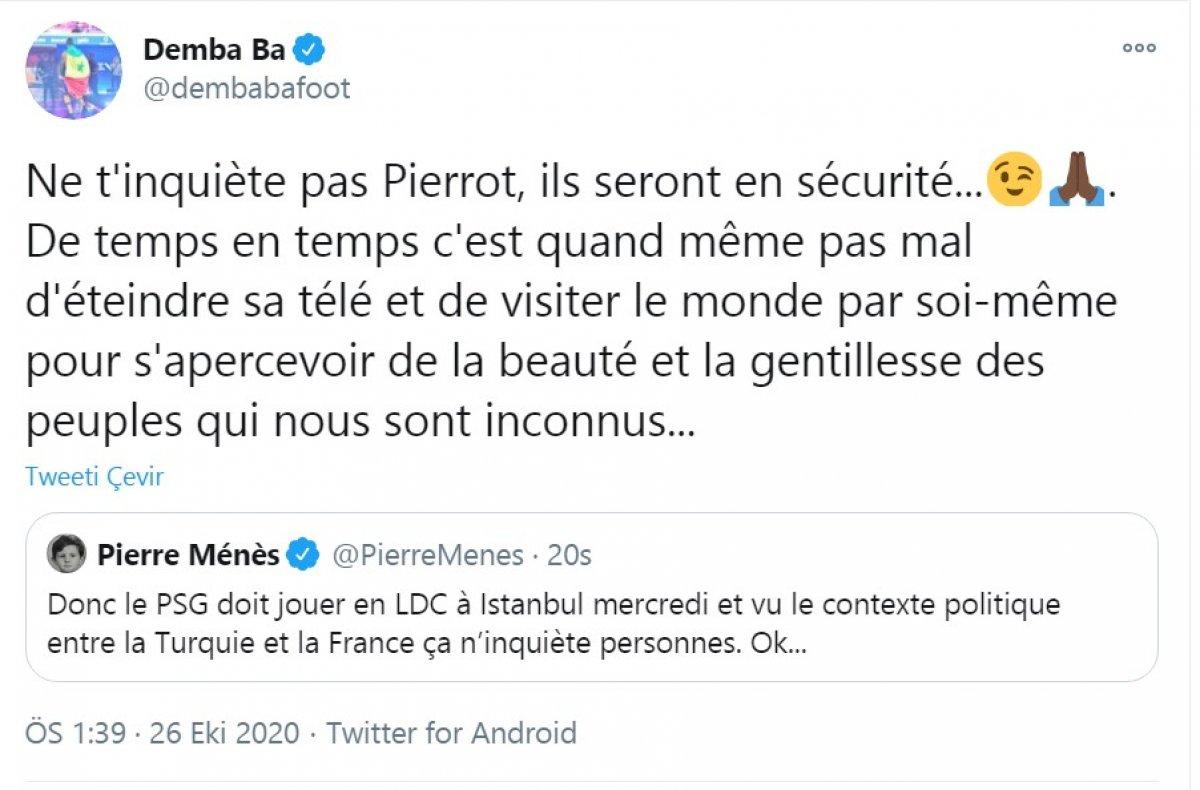The width and height of the screenshot is (1200, 790).
Task: Open the @dembabafoot handle link
Action: tap(247, 88)
